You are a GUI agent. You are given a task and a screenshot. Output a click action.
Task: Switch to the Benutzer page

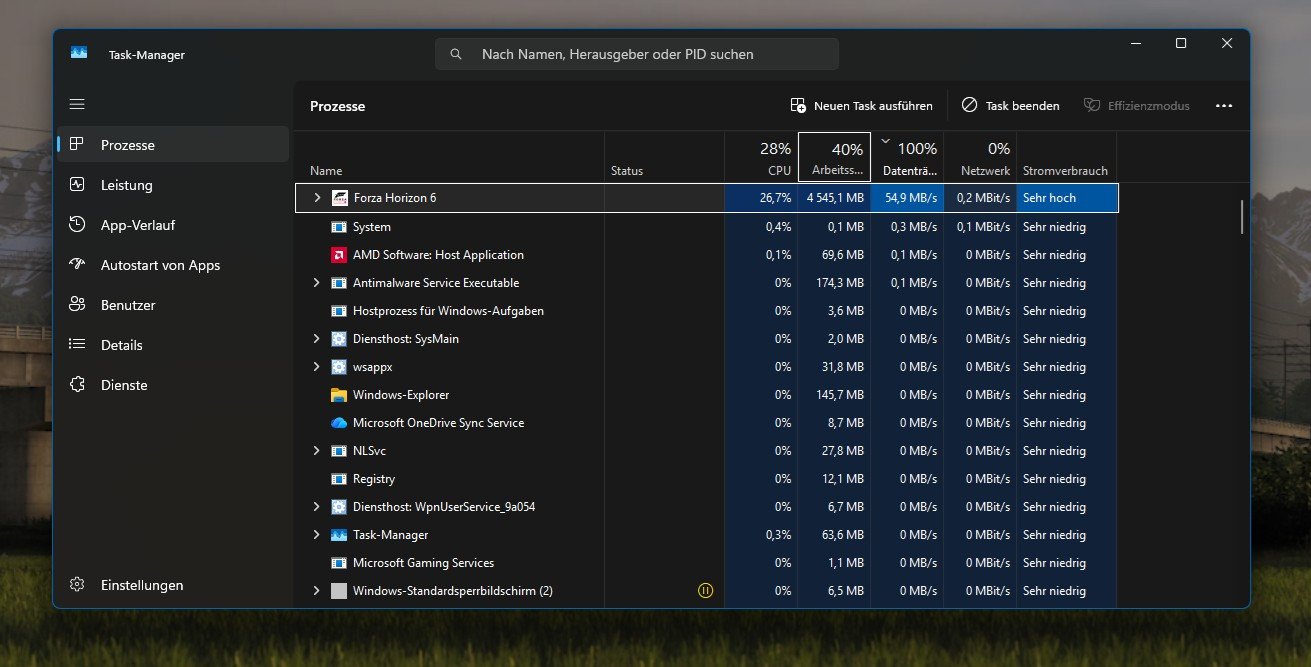173,305
